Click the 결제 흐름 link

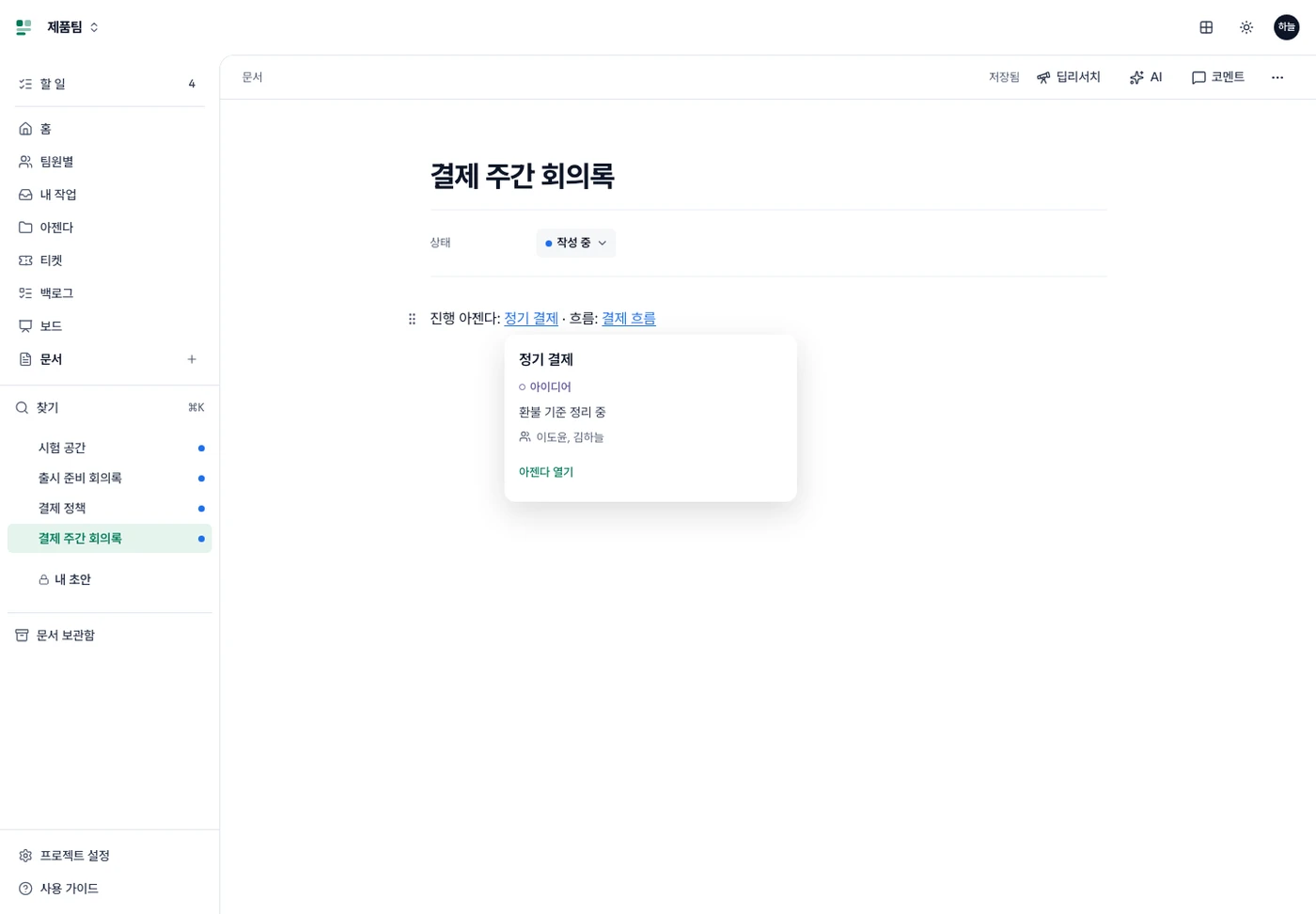(x=629, y=319)
